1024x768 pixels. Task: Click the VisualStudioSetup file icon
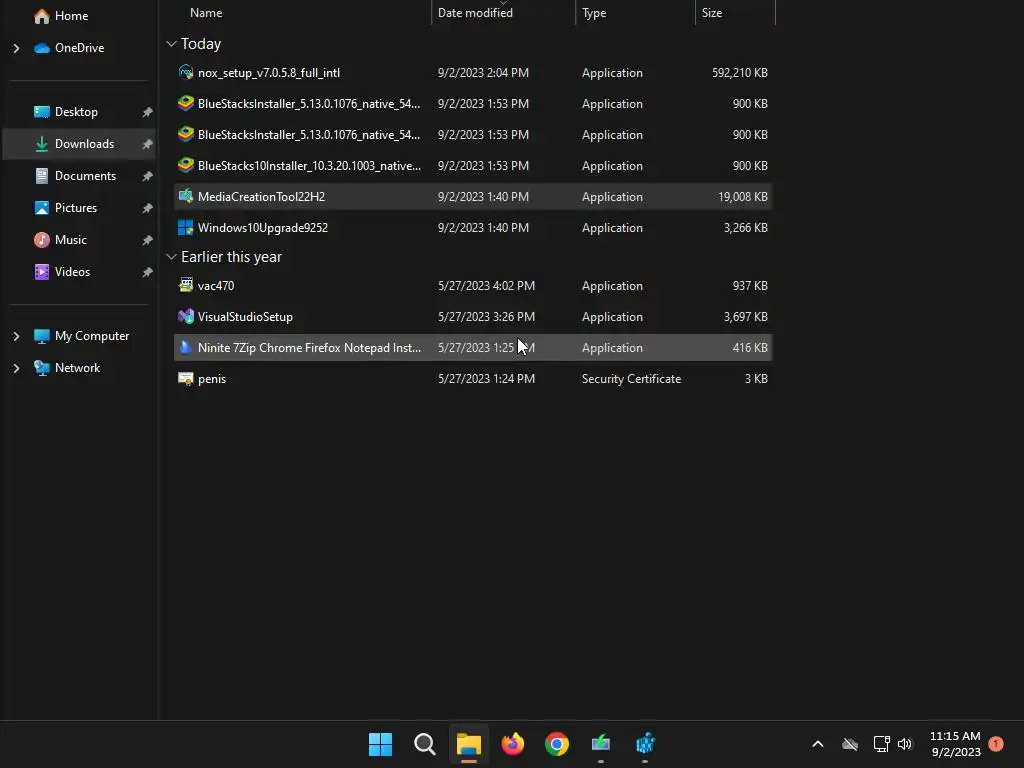(185, 317)
